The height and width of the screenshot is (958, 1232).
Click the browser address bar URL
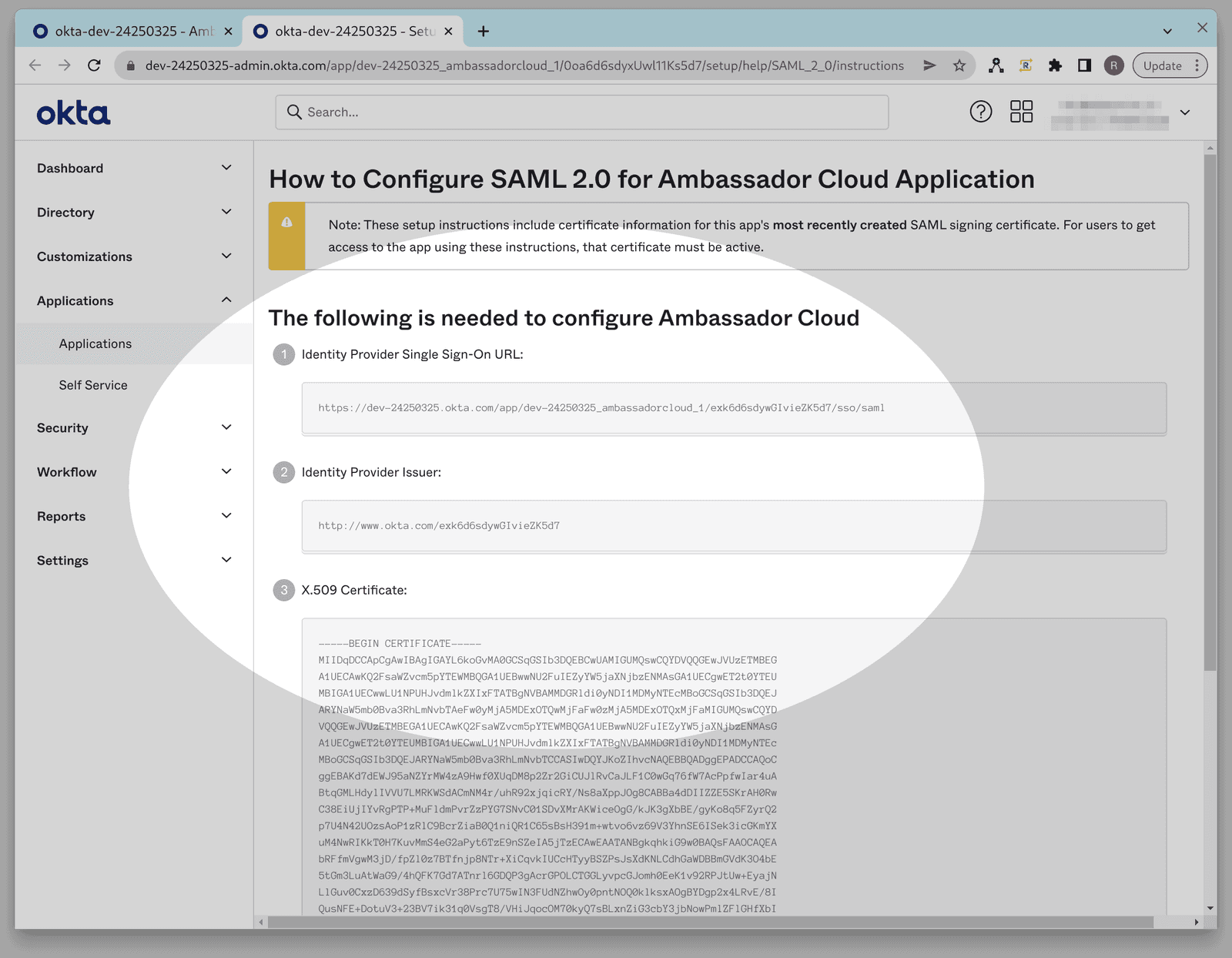tap(524, 65)
